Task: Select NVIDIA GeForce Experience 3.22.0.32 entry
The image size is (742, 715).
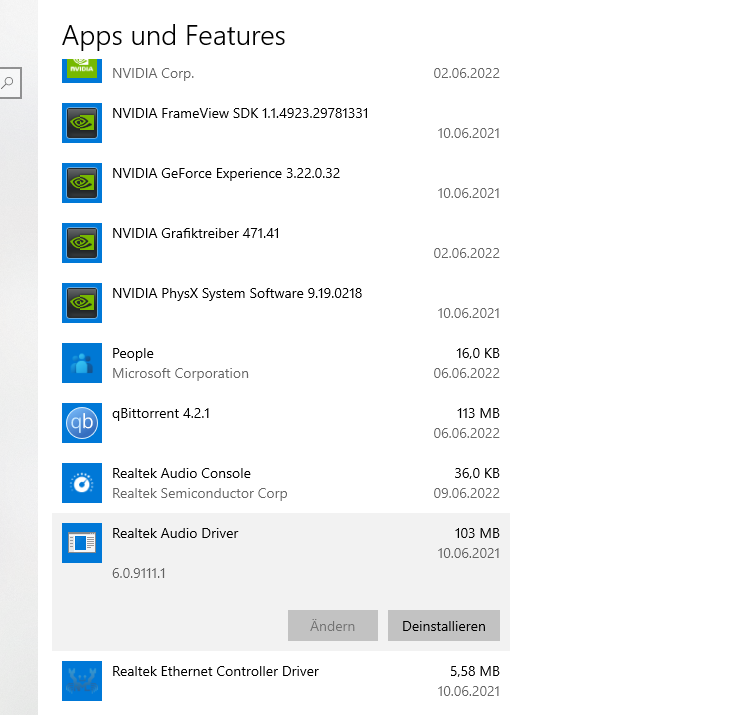Action: tap(281, 183)
